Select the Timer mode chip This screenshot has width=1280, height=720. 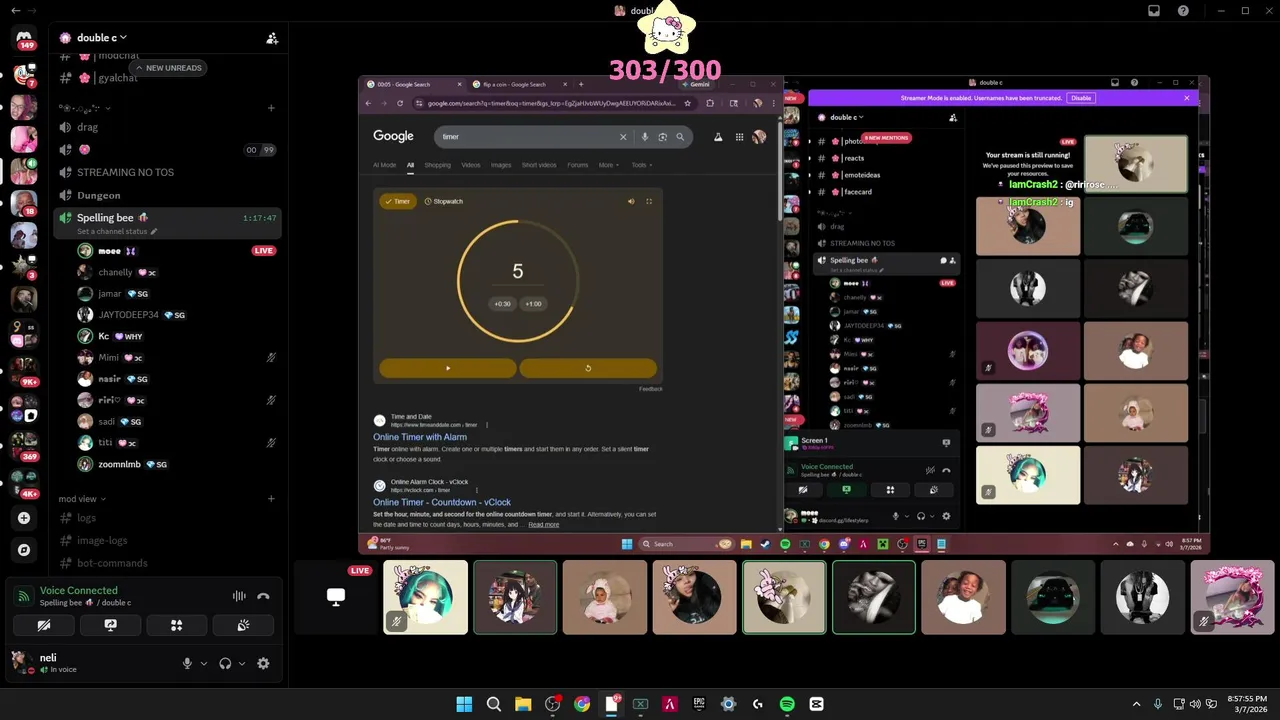[398, 201]
